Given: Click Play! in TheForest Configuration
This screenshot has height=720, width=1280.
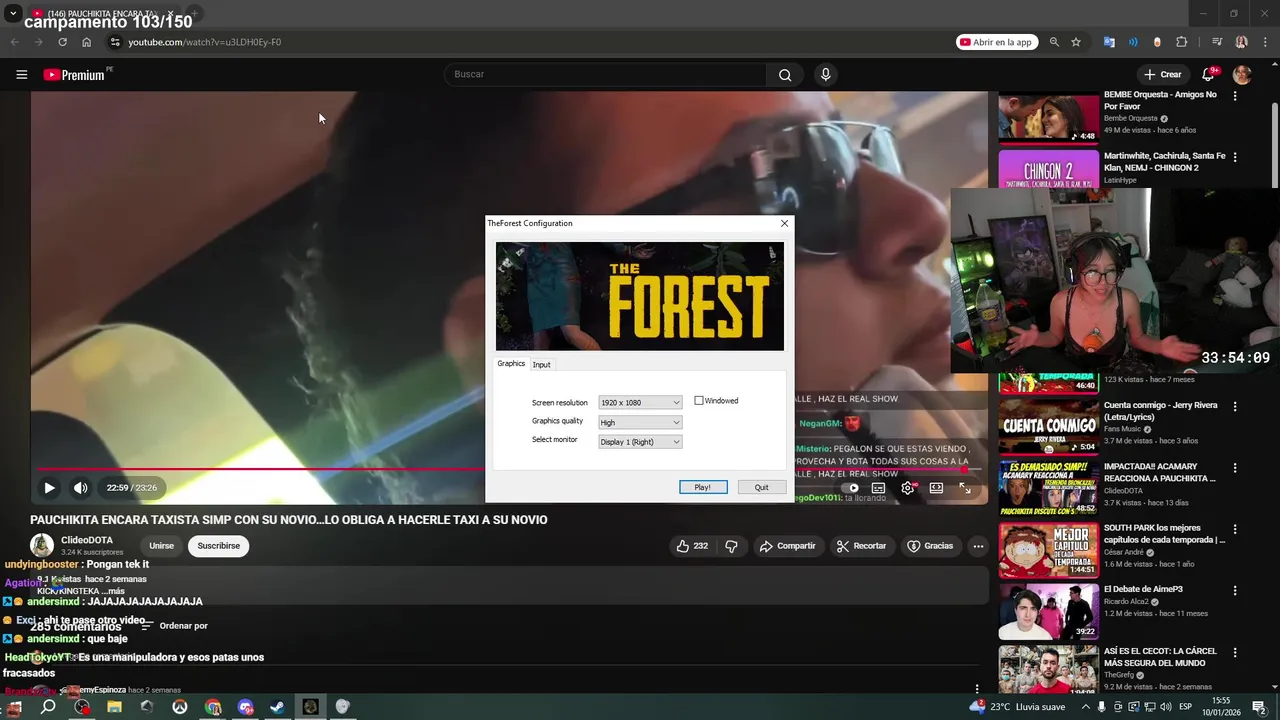Looking at the screenshot, I should coord(703,487).
